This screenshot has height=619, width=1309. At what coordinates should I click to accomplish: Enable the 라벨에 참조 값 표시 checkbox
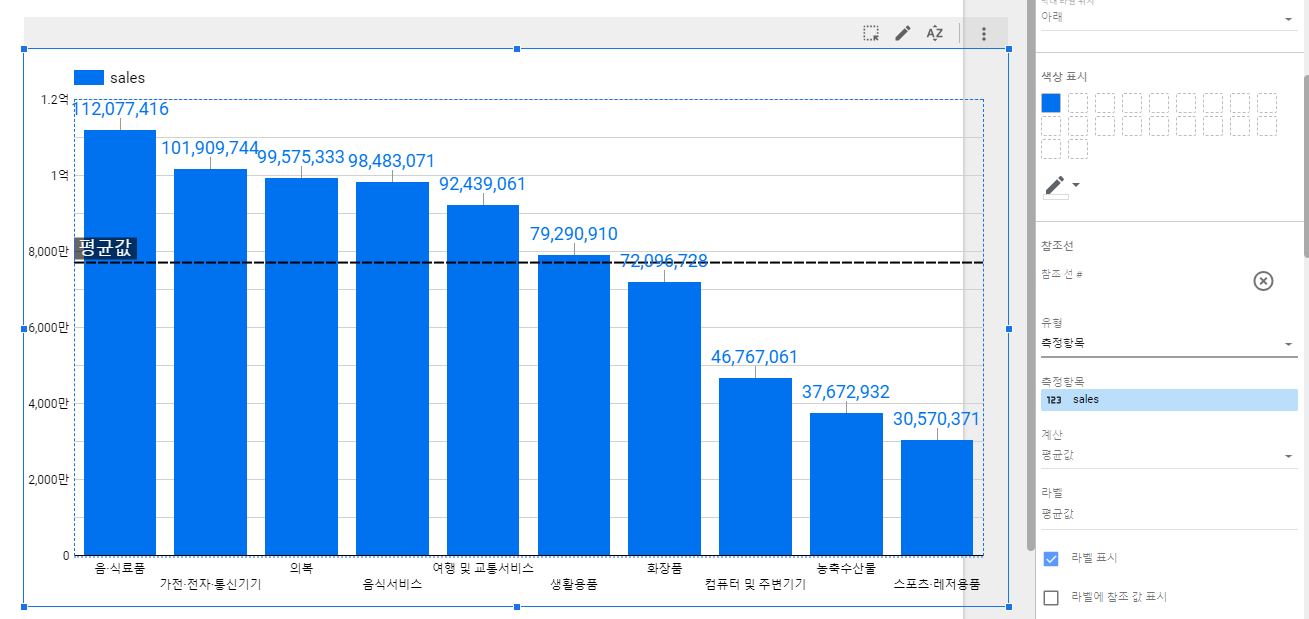coord(1051,598)
